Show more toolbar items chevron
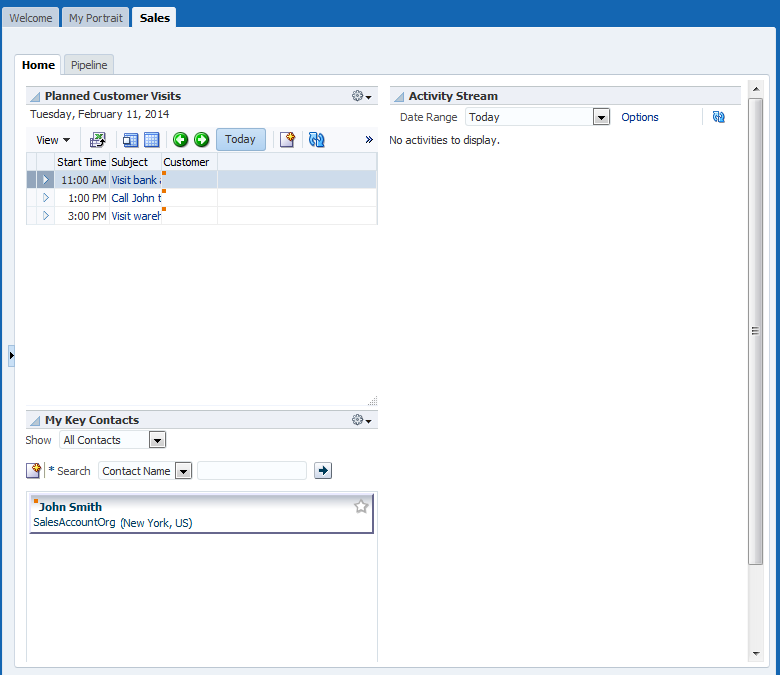Screen dimensions: 780x675 point(369,140)
